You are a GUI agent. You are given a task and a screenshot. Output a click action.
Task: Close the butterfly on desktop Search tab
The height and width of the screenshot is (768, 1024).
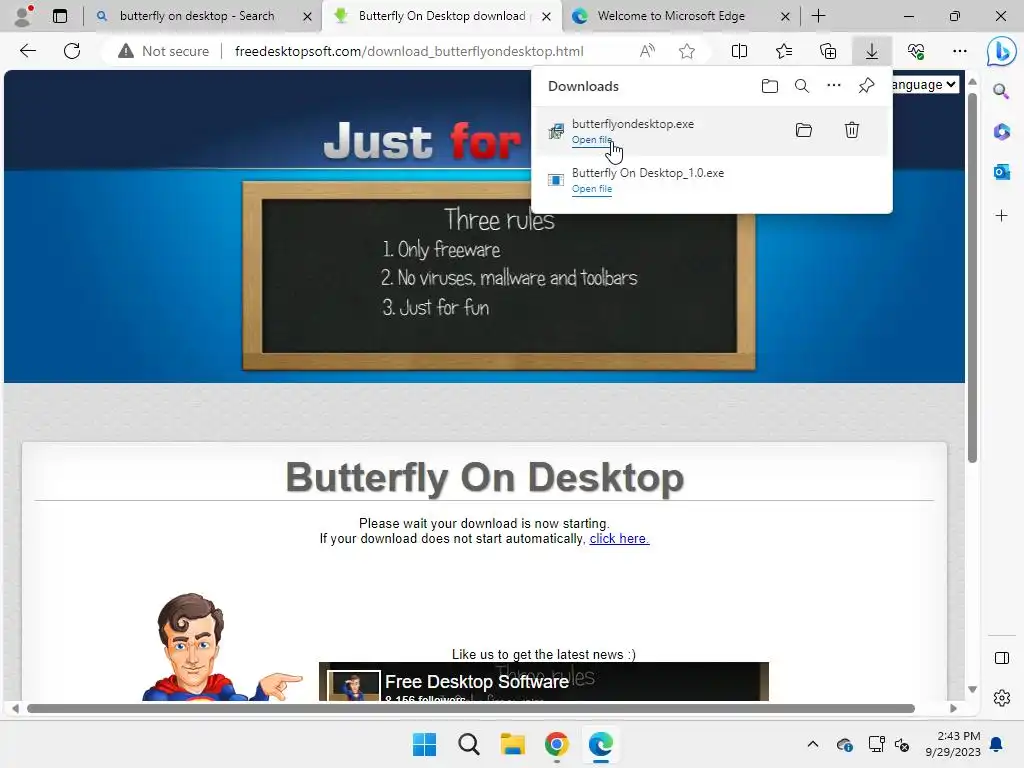(307, 16)
